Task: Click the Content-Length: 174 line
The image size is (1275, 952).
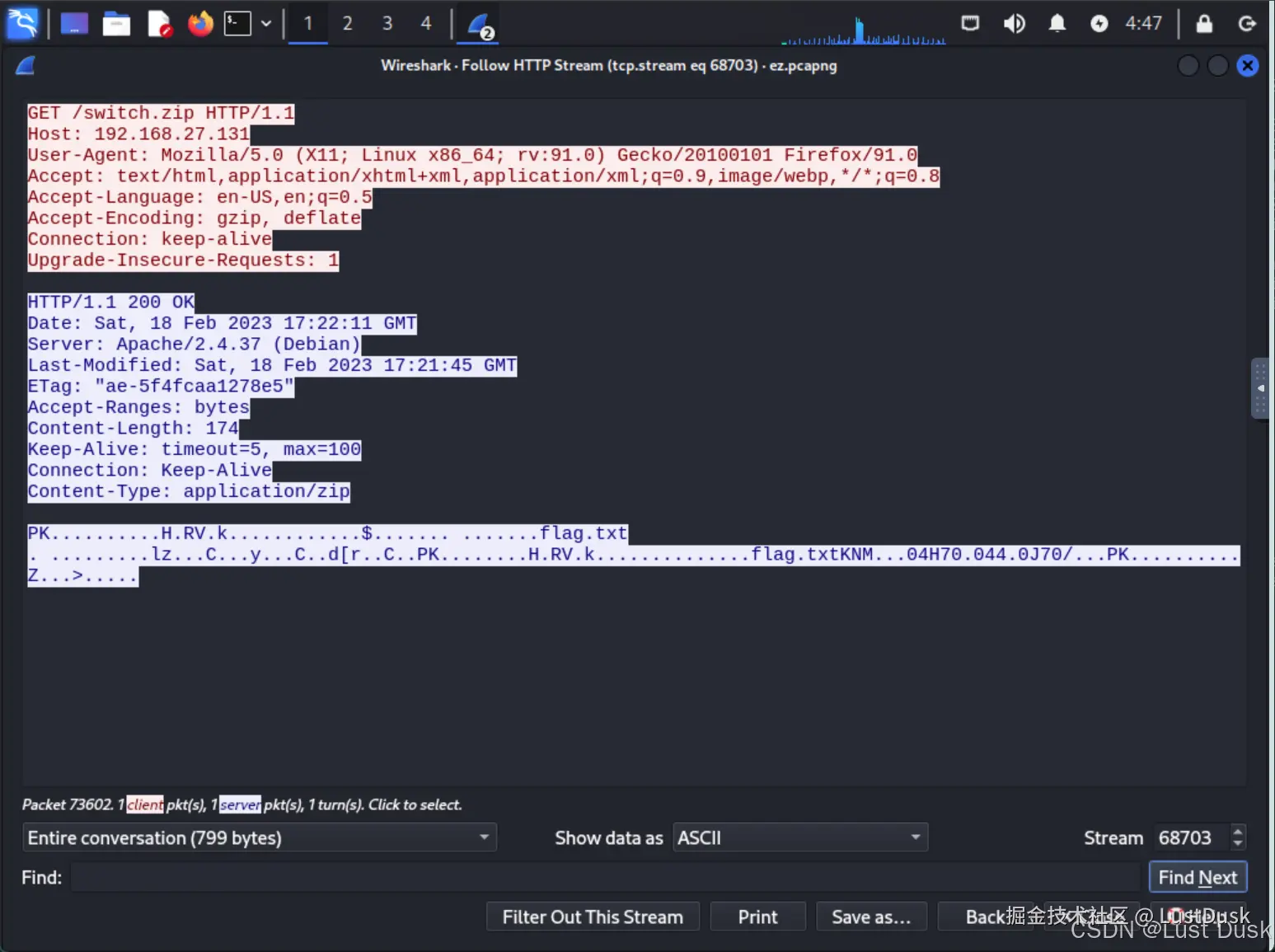Action: point(133,429)
